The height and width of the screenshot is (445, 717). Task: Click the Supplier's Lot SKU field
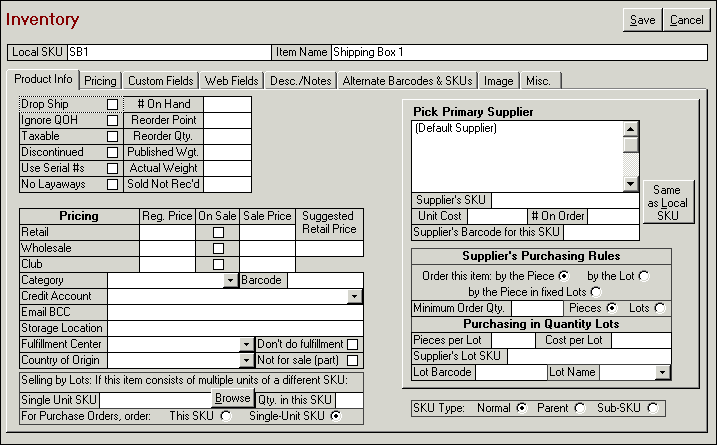pyautogui.click(x=589, y=356)
